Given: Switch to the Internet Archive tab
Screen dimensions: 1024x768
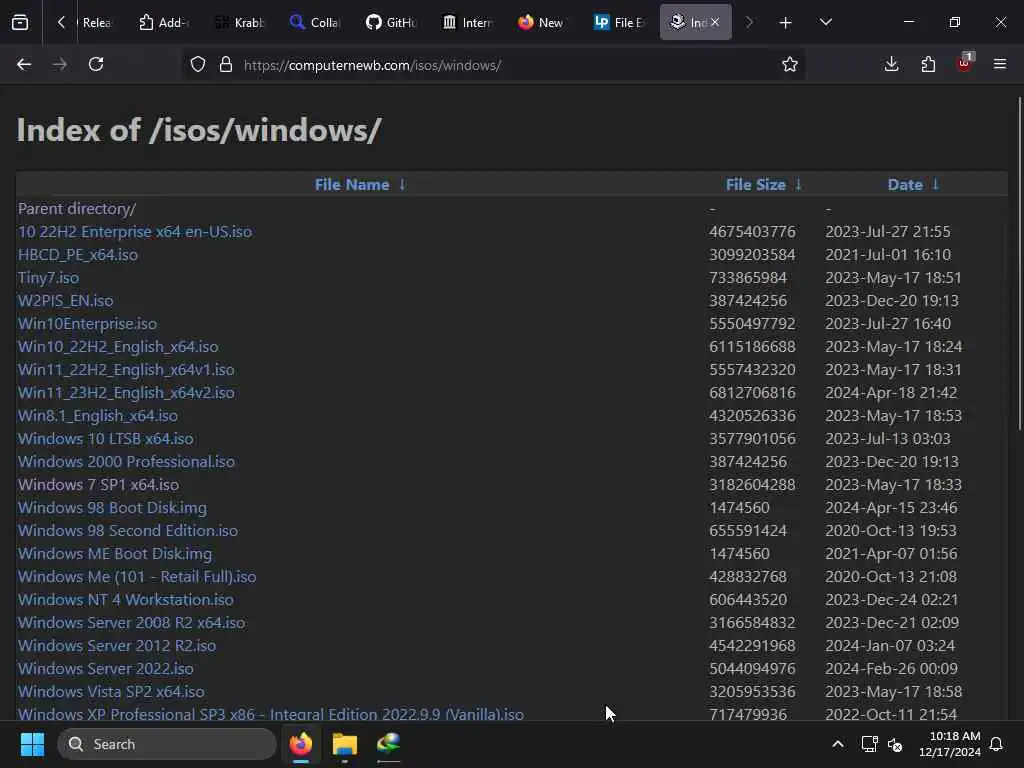Looking at the screenshot, I should coord(467,23).
